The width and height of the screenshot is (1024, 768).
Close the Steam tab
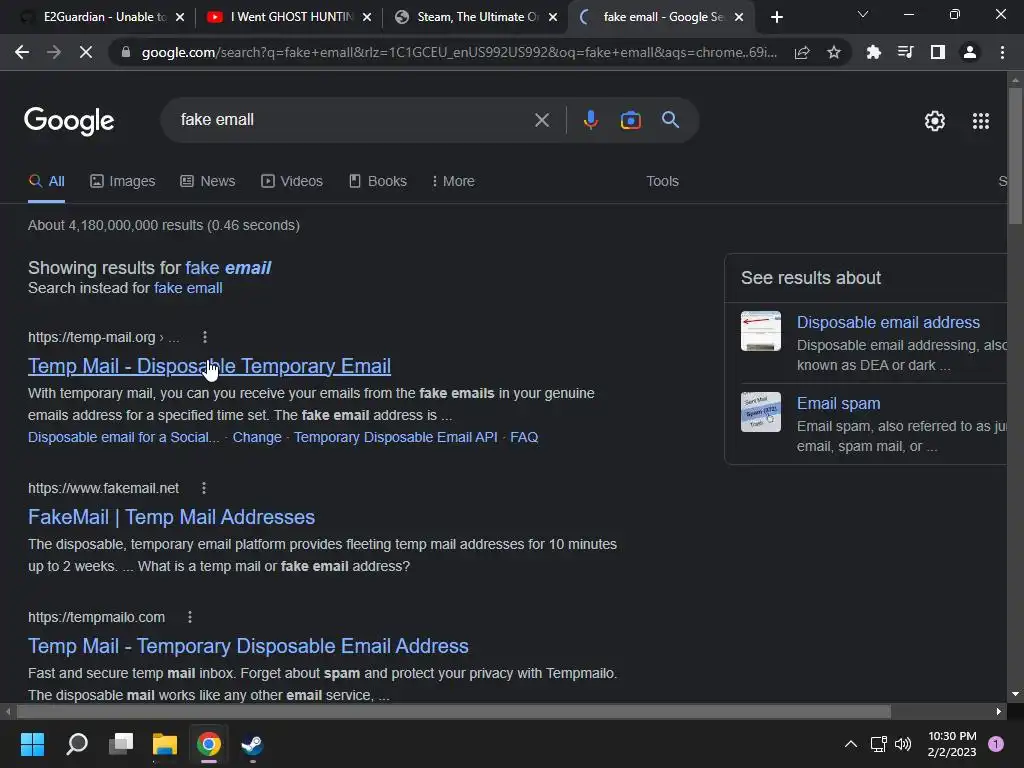point(553,17)
